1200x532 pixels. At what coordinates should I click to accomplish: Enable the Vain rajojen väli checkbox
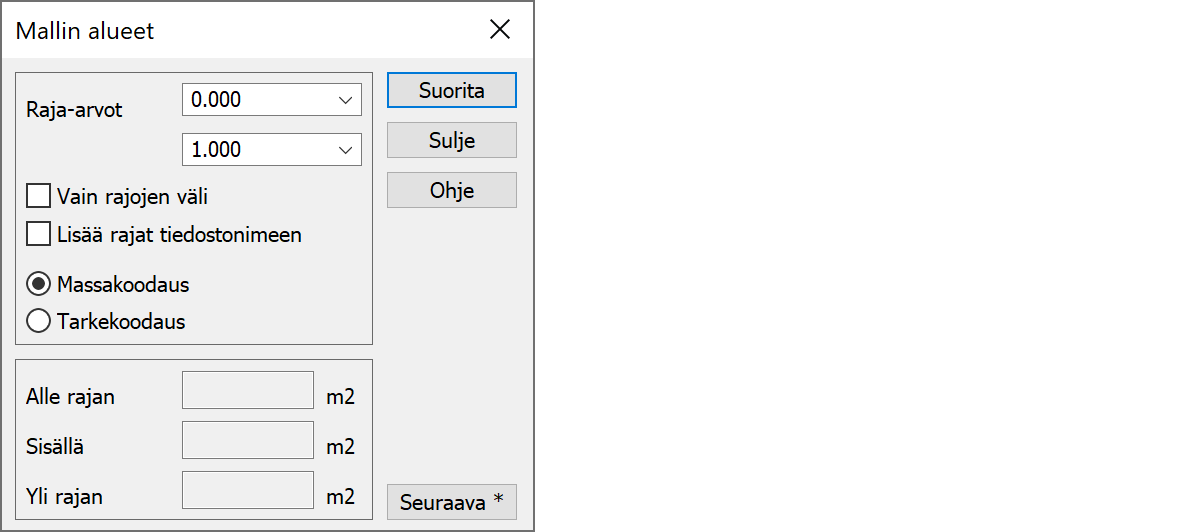click(39, 196)
